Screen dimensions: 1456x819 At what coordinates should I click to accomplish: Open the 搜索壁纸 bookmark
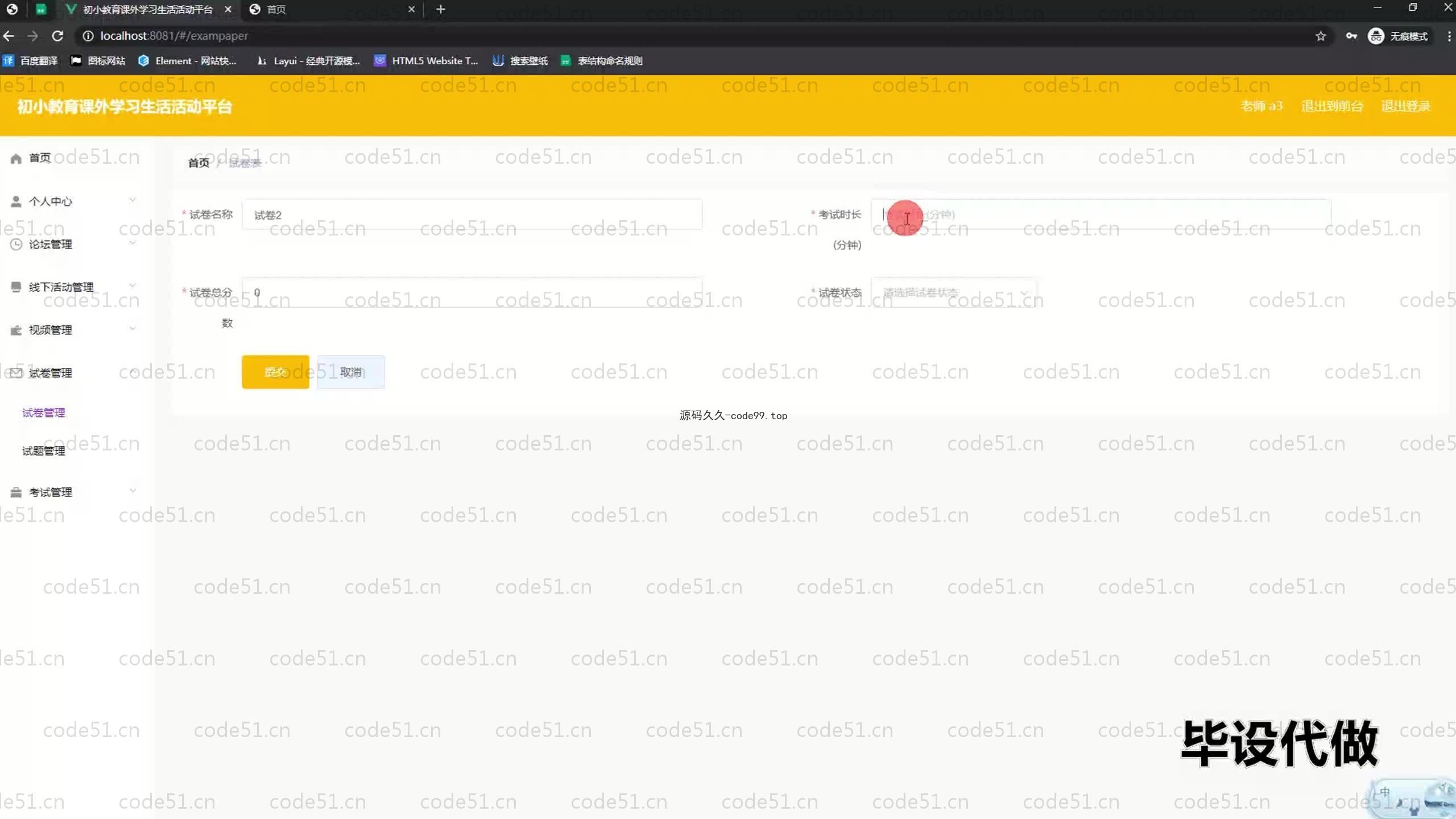point(520,61)
